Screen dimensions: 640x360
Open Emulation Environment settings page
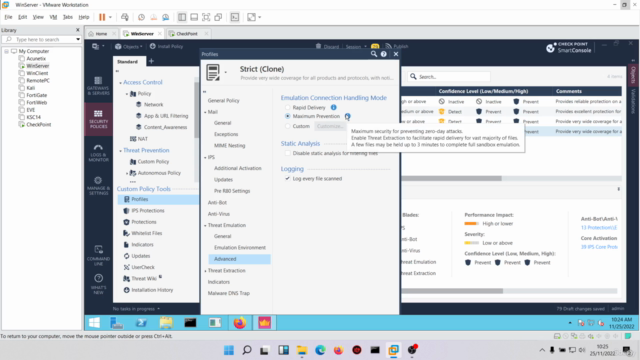click(x=240, y=248)
